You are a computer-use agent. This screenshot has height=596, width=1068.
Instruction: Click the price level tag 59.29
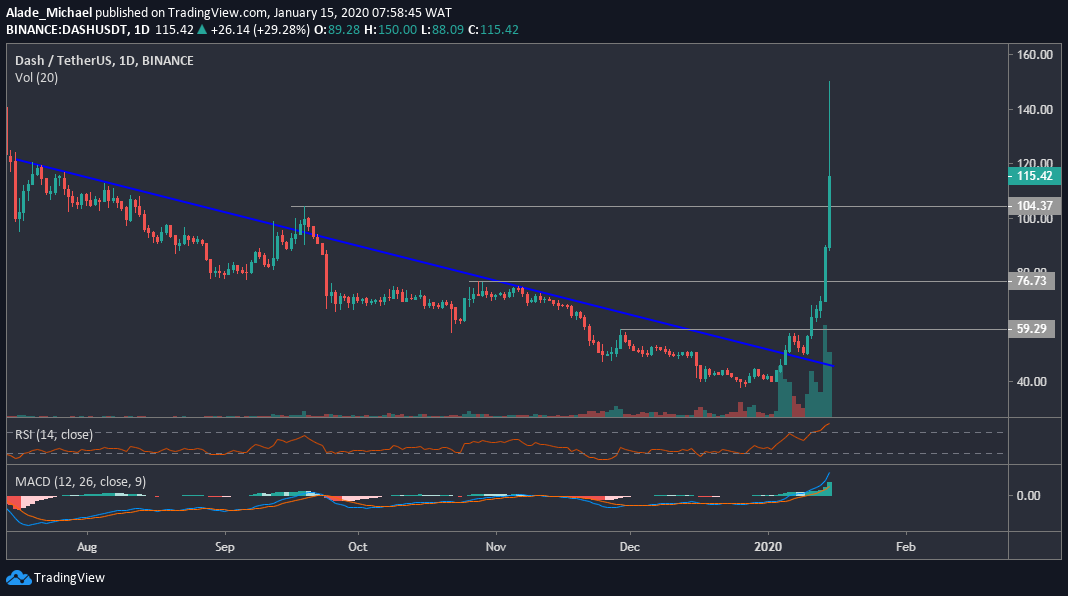coord(1031,328)
